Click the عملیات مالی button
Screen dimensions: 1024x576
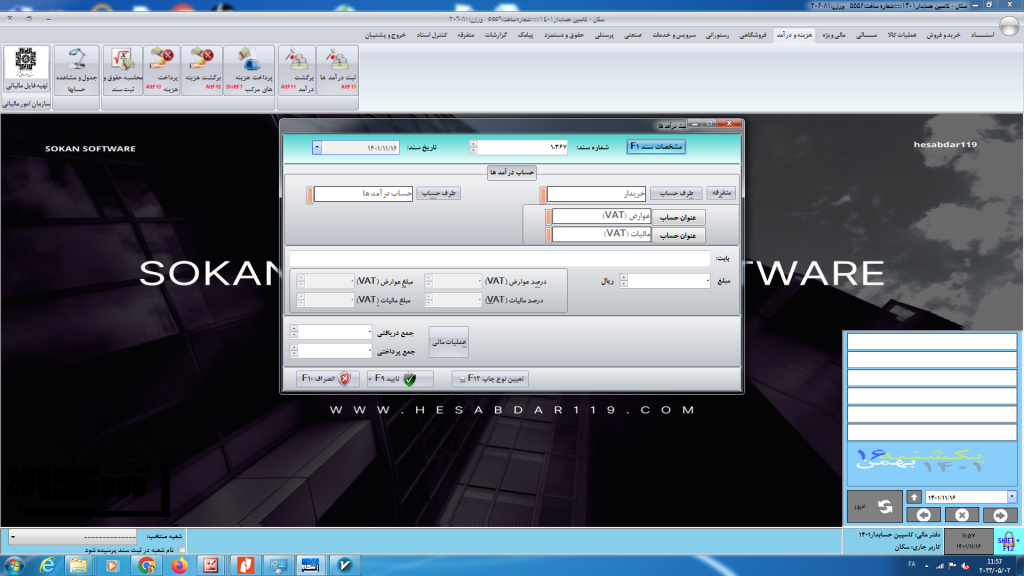[x=449, y=342]
